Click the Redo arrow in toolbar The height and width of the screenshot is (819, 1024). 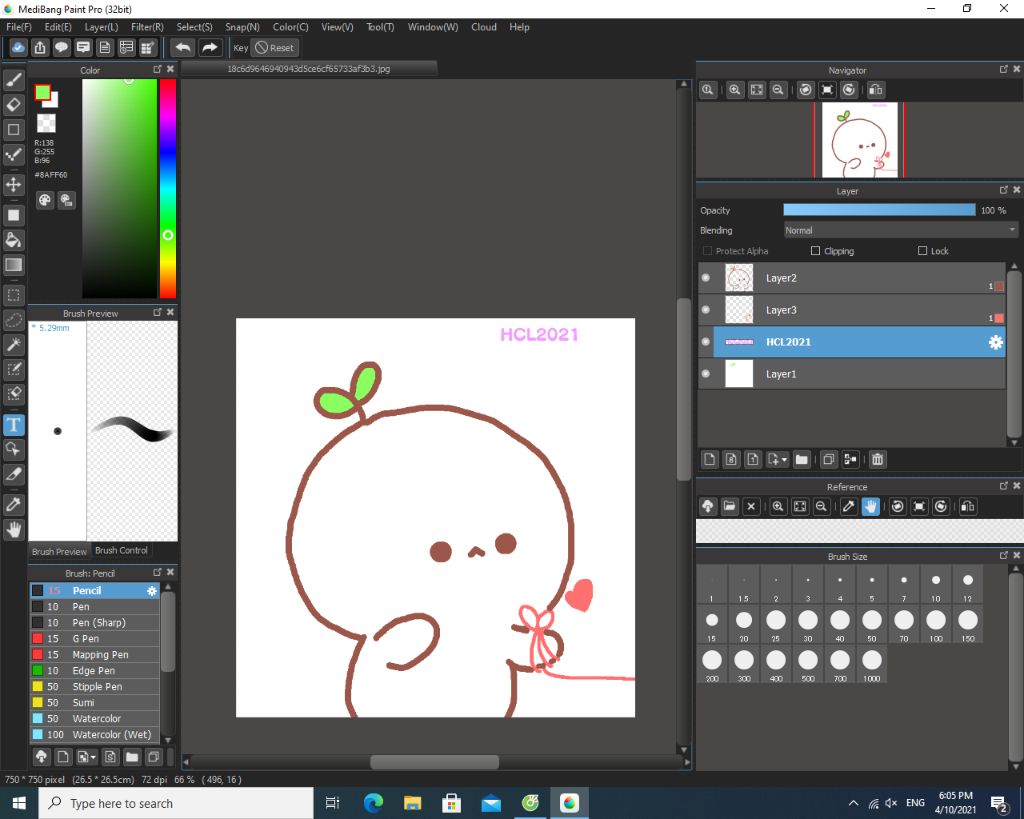[x=209, y=48]
